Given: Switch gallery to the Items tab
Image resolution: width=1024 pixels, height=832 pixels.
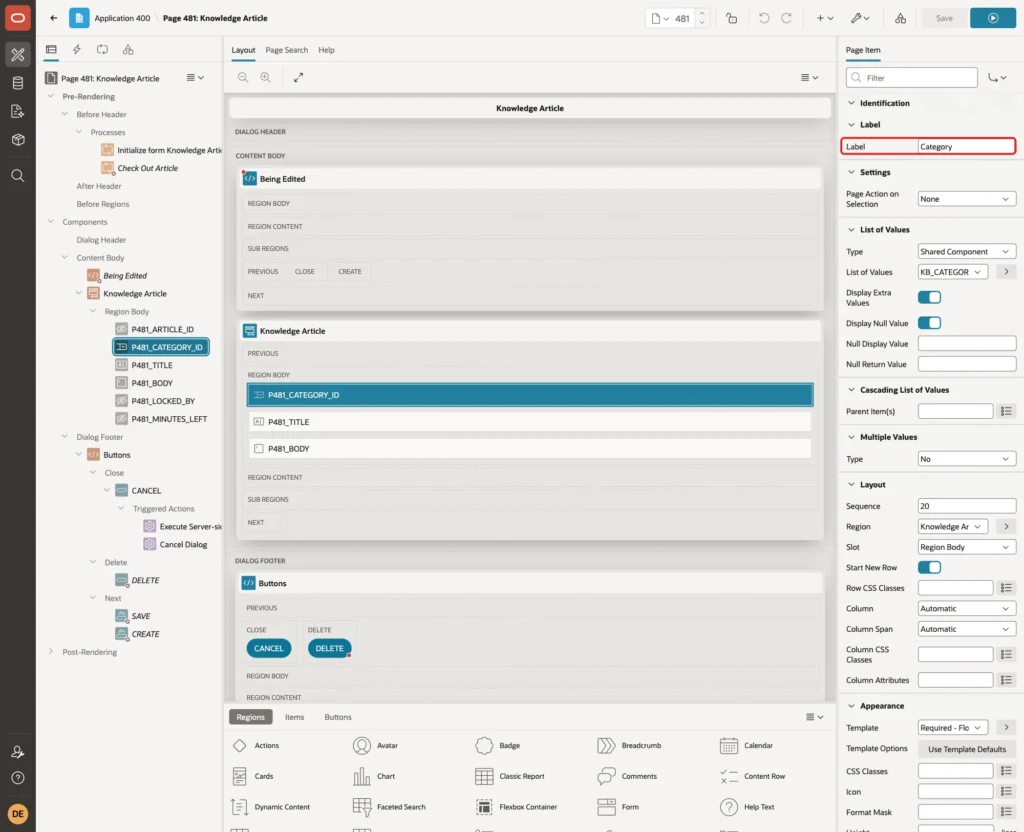Looking at the screenshot, I should click(295, 717).
